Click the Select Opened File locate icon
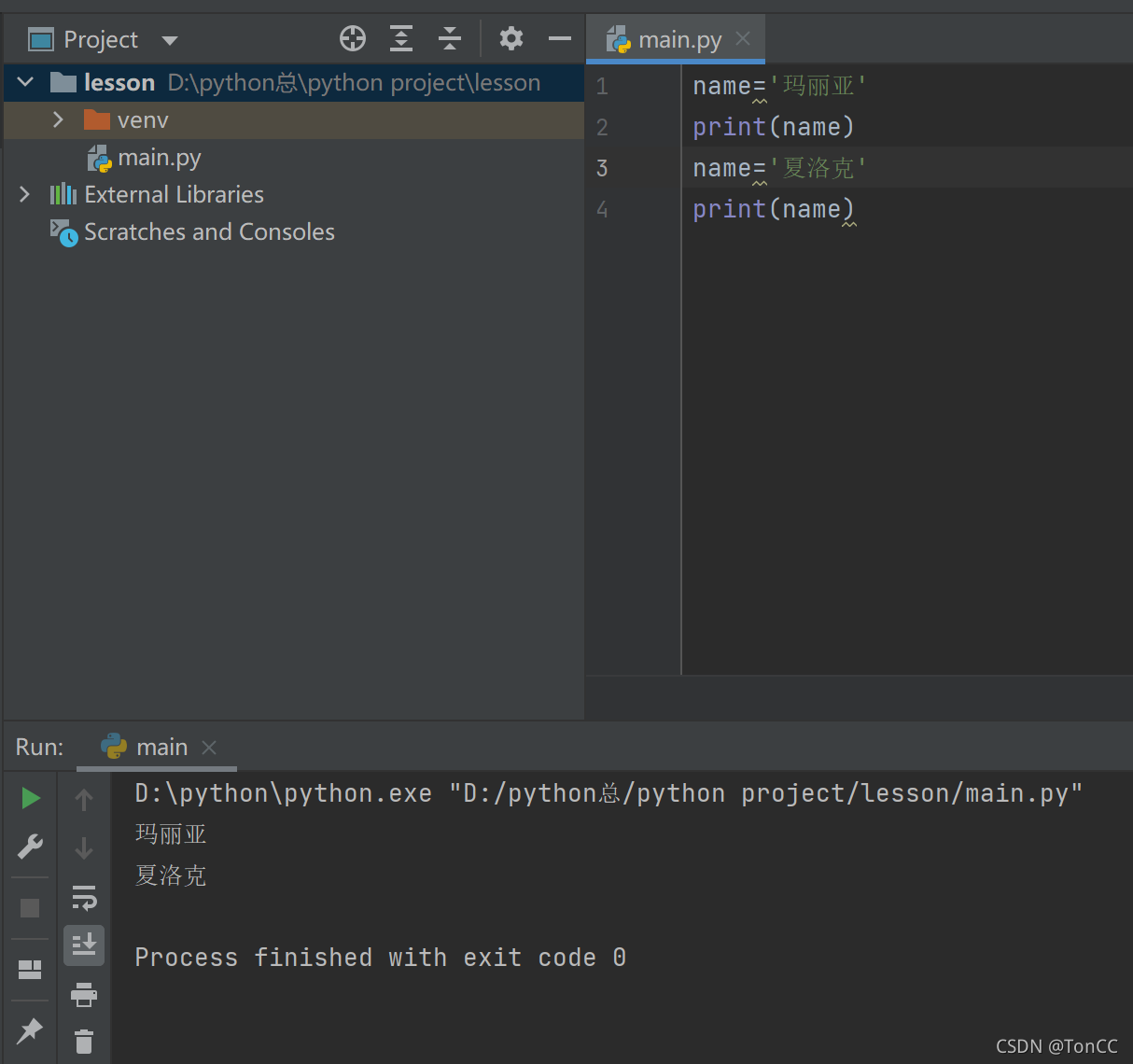 pos(353,38)
